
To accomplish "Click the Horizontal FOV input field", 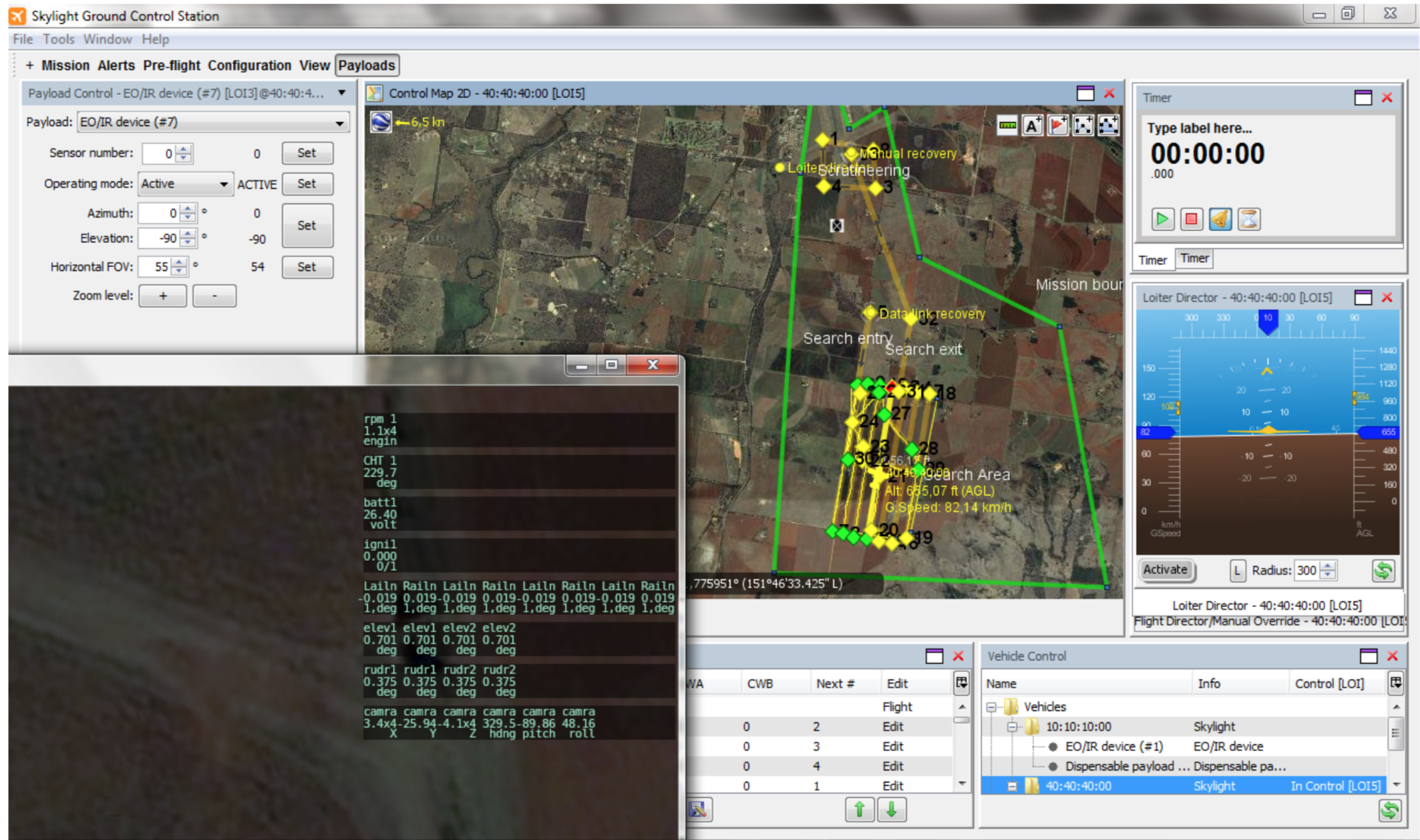I will [154, 266].
